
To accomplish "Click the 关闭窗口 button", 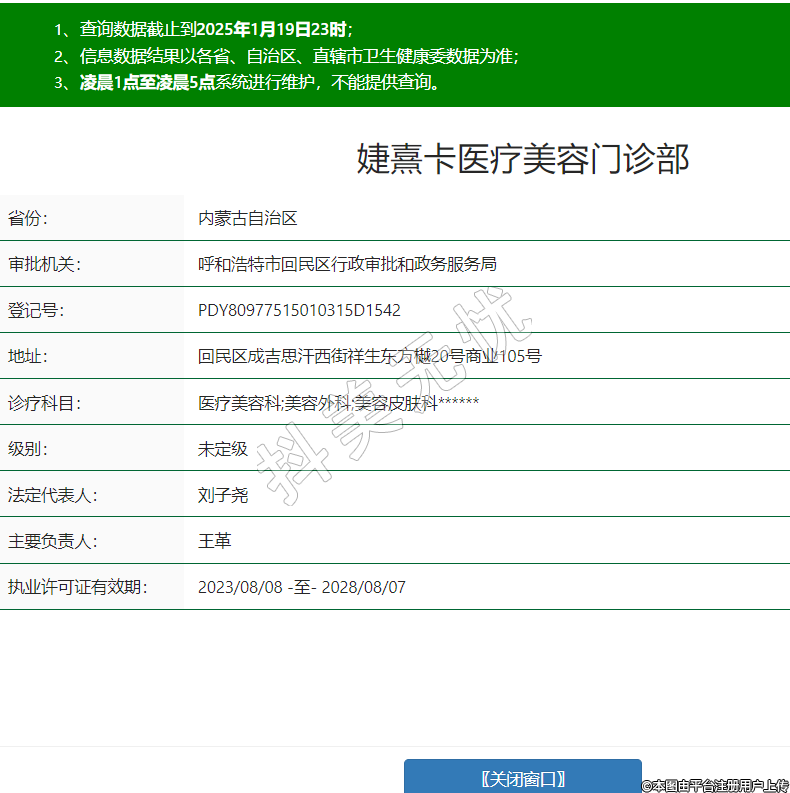I will tap(522, 778).
